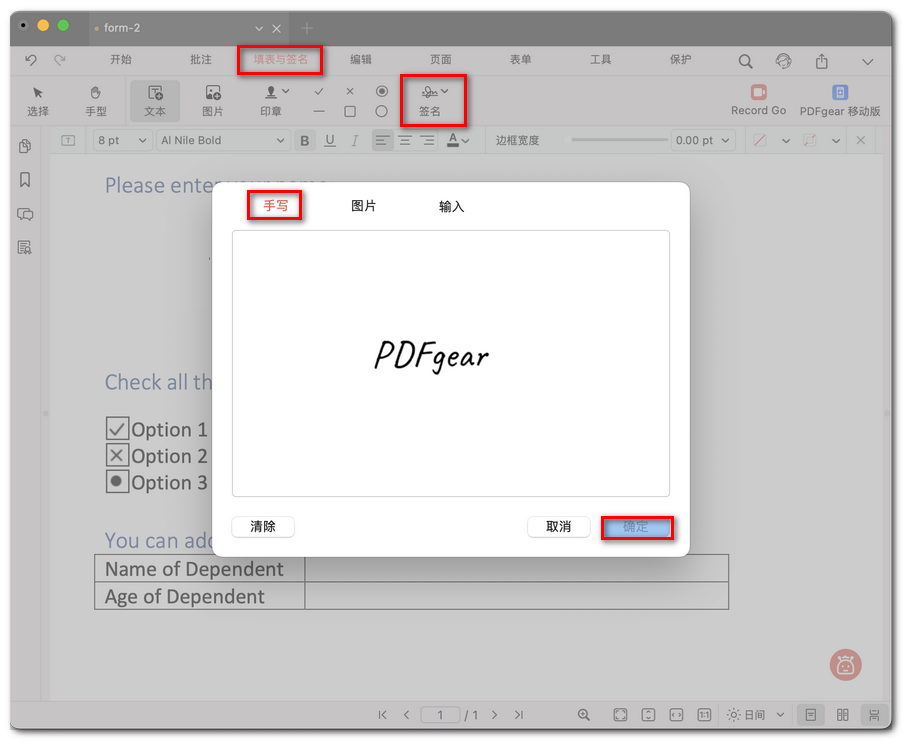This screenshot has width=903, height=741.
Task: Click the 确定 confirm button
Action: [x=636, y=527]
